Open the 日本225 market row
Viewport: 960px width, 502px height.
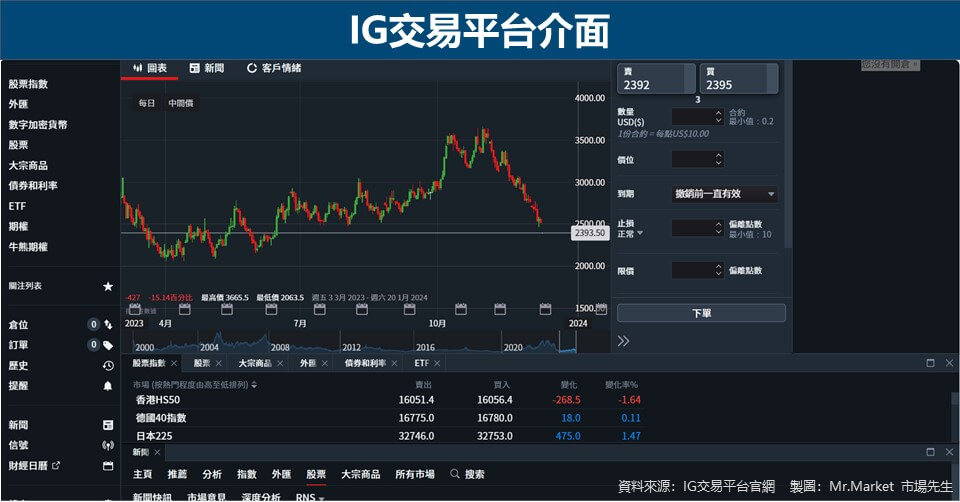[387, 436]
